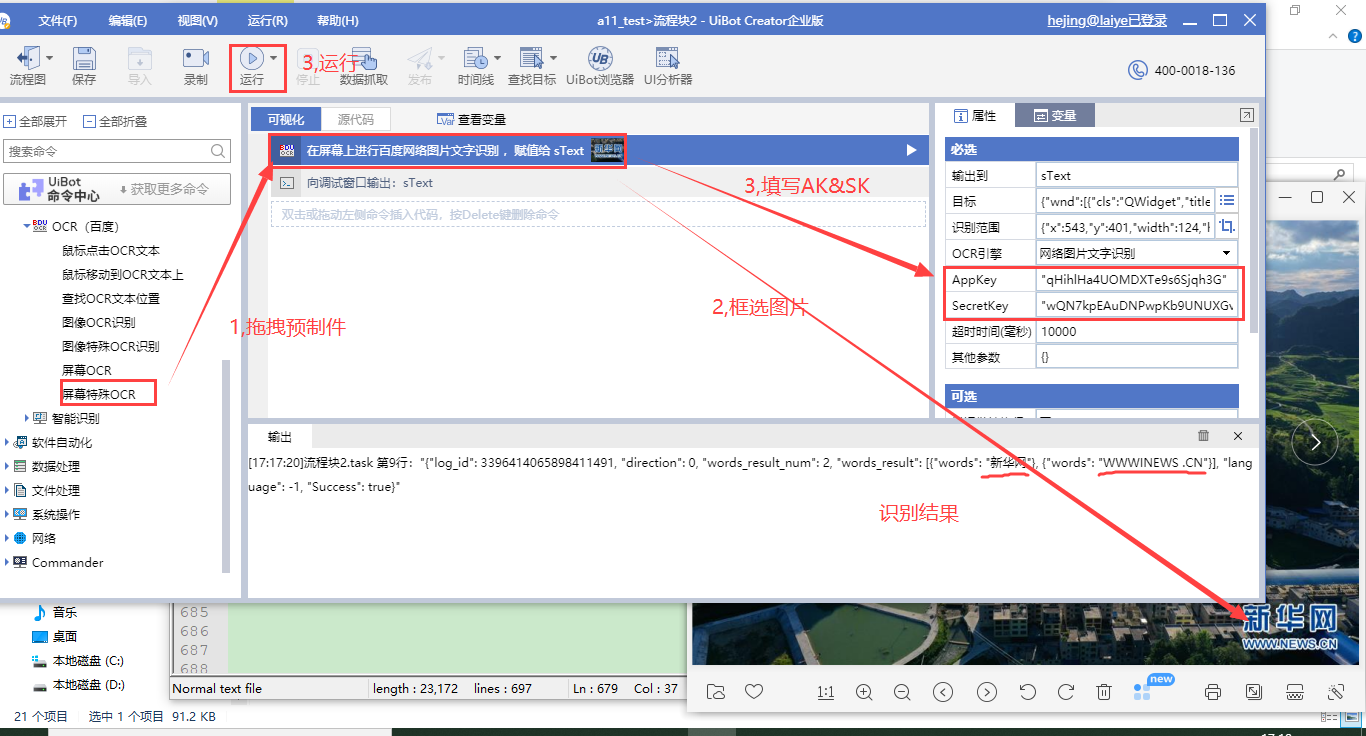Click the 流程图 flowchart icon

click(x=28, y=60)
